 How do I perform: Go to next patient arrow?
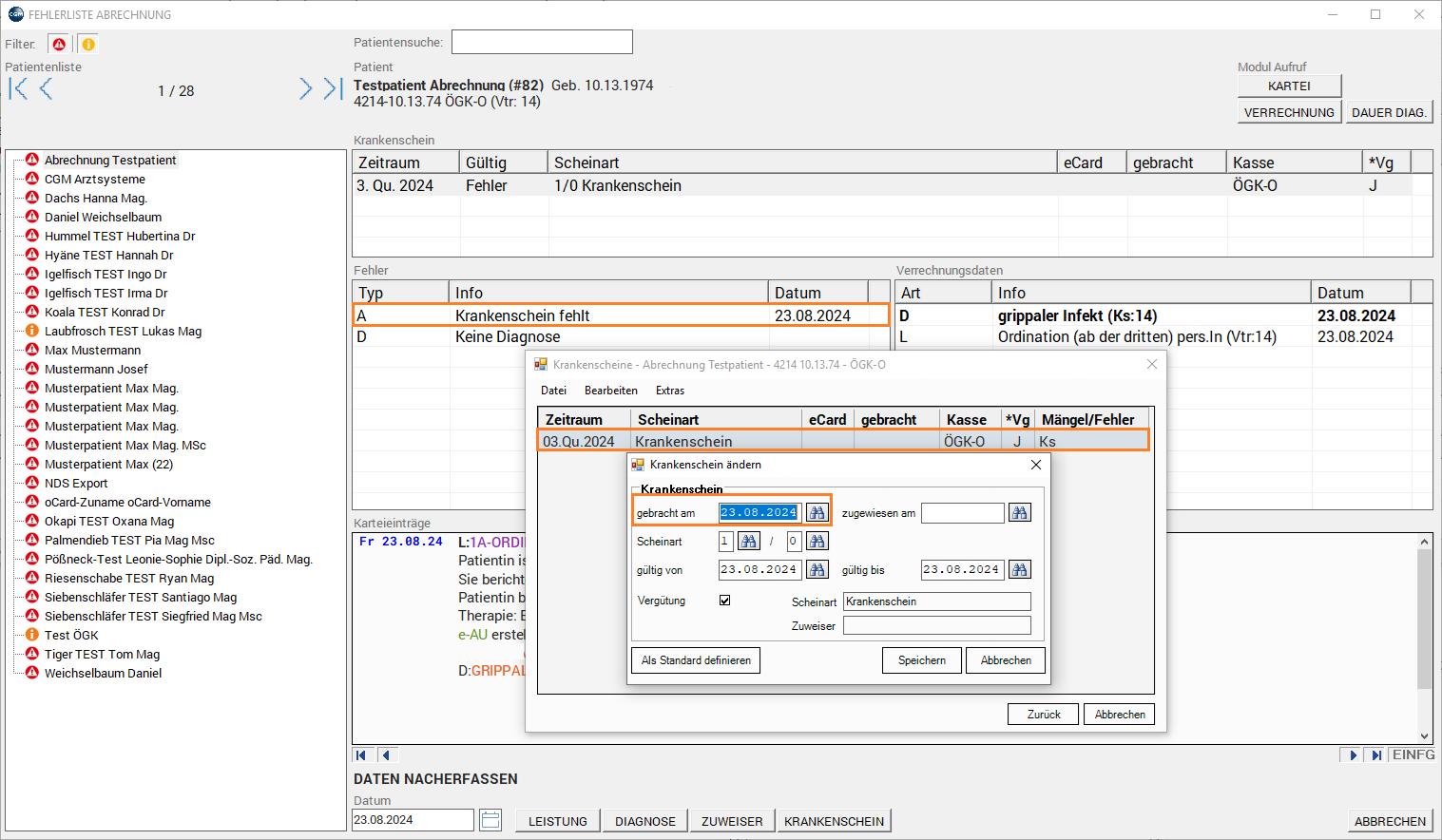click(x=305, y=89)
